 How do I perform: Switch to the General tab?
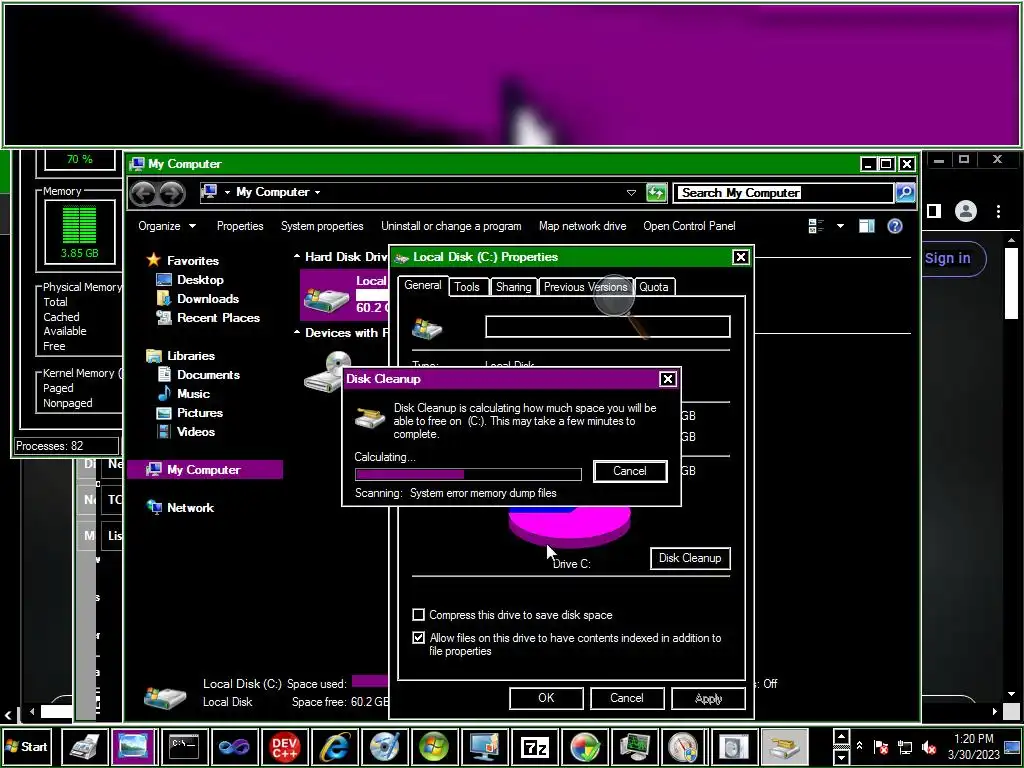click(423, 285)
